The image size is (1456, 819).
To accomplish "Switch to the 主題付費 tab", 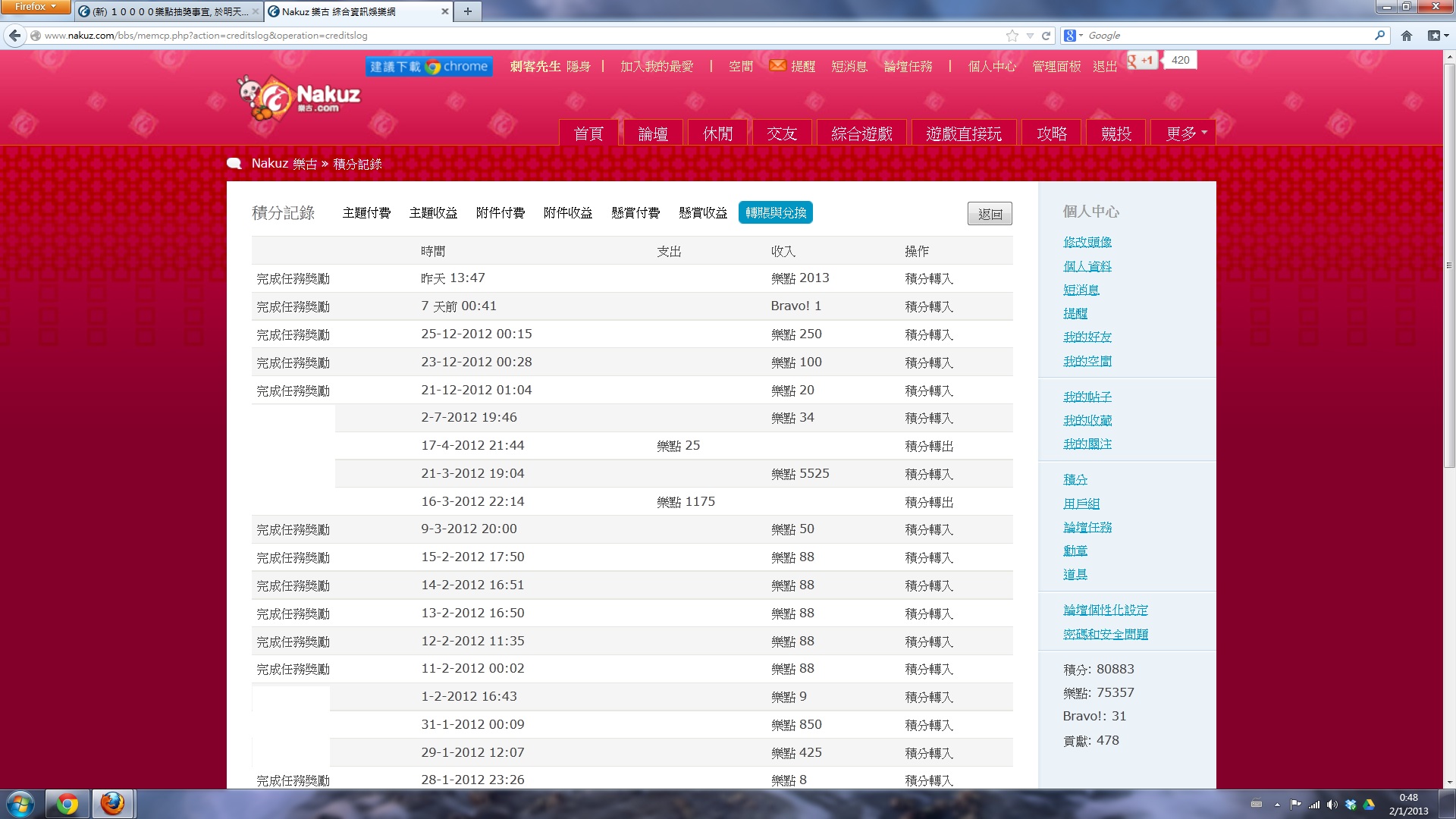I will click(x=366, y=213).
